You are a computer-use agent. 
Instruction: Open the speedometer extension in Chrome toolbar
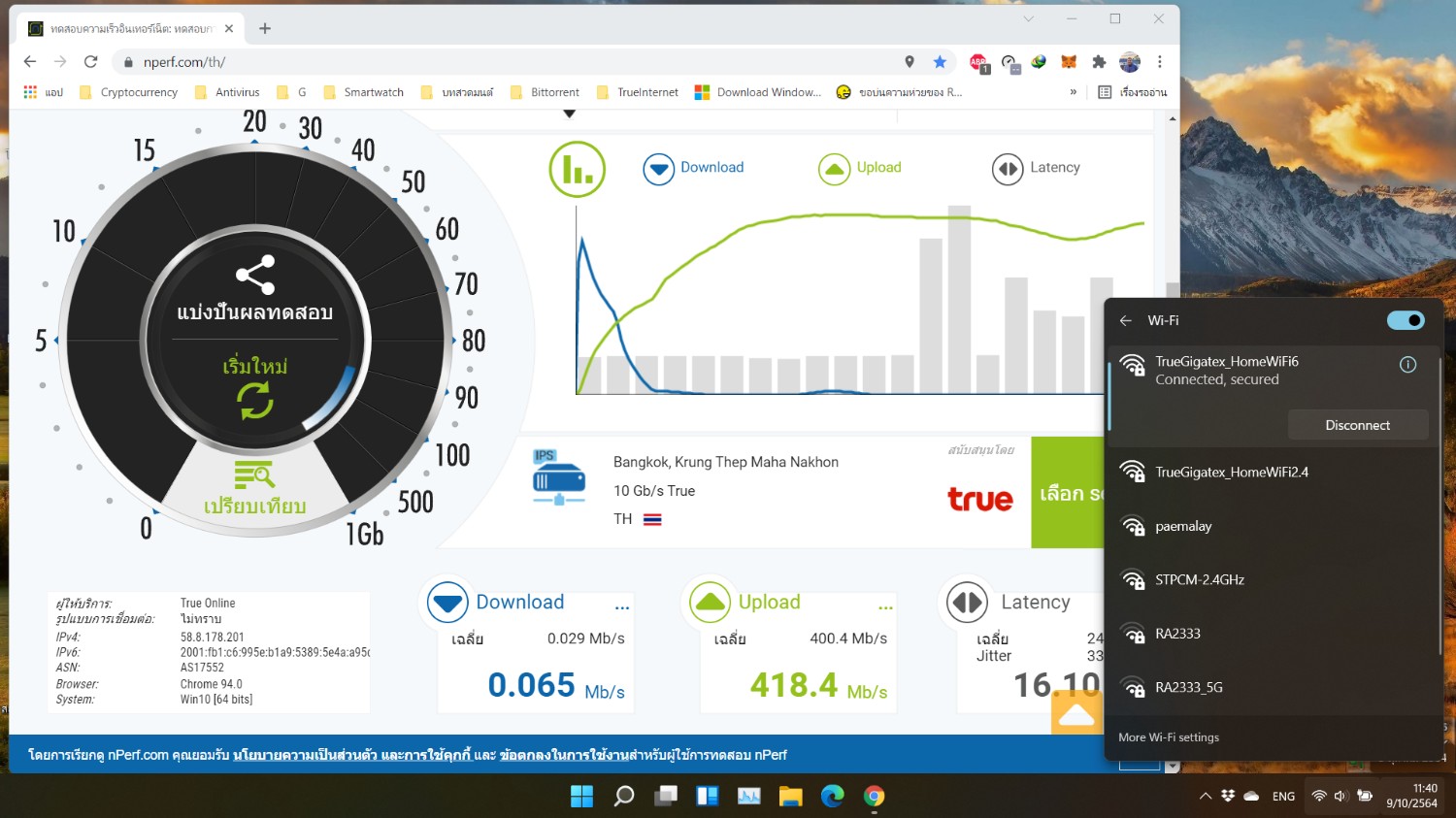(1010, 62)
